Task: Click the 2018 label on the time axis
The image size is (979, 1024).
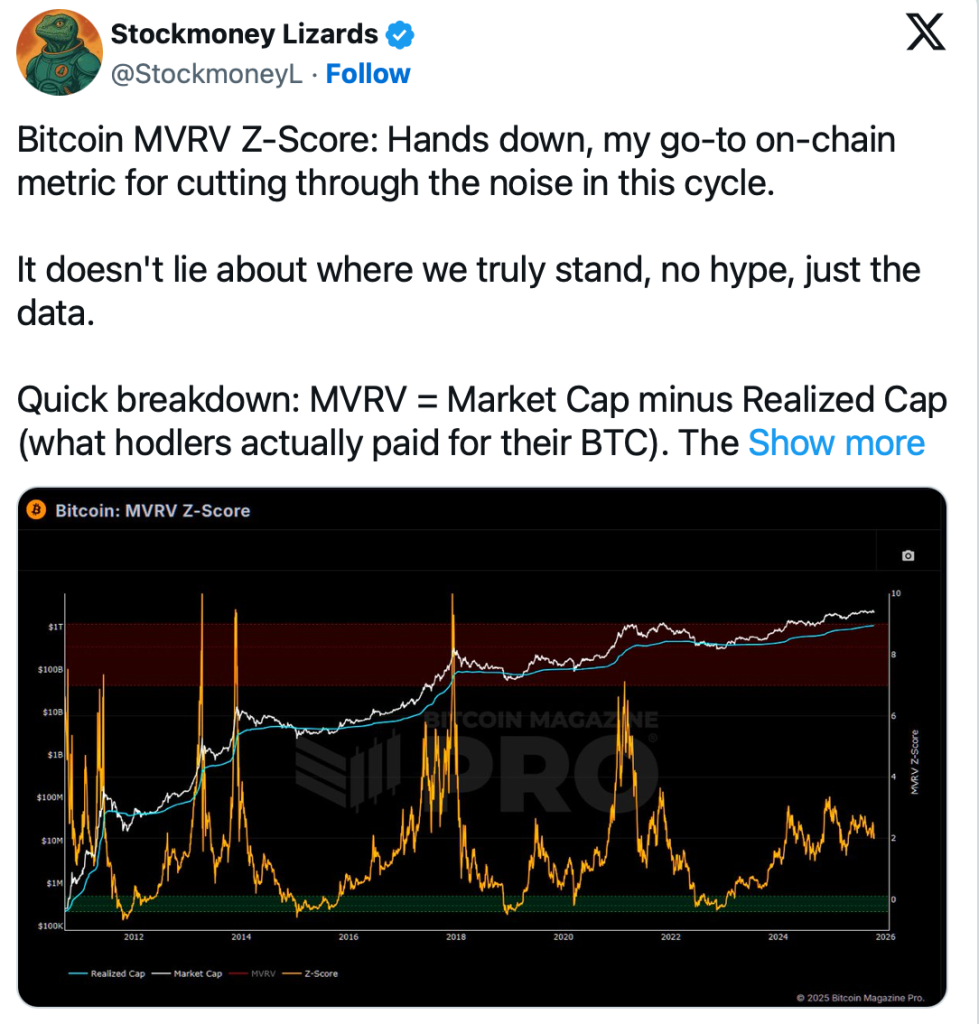Action: 456,937
